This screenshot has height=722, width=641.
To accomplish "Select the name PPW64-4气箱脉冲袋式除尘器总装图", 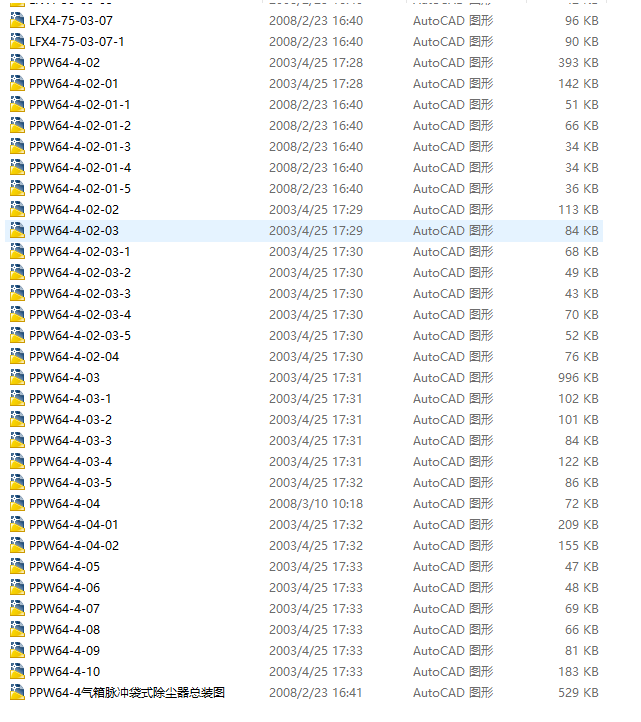I will [x=127, y=693].
